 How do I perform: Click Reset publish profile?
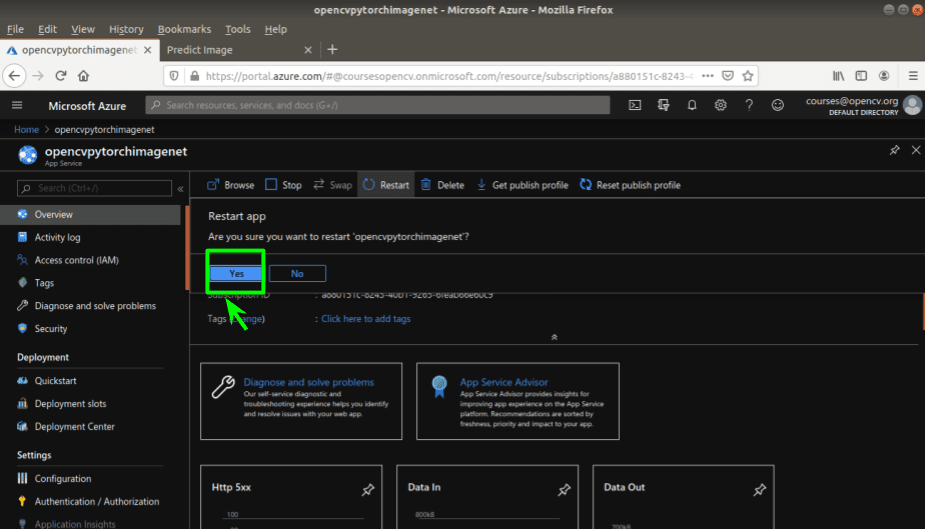coord(630,185)
